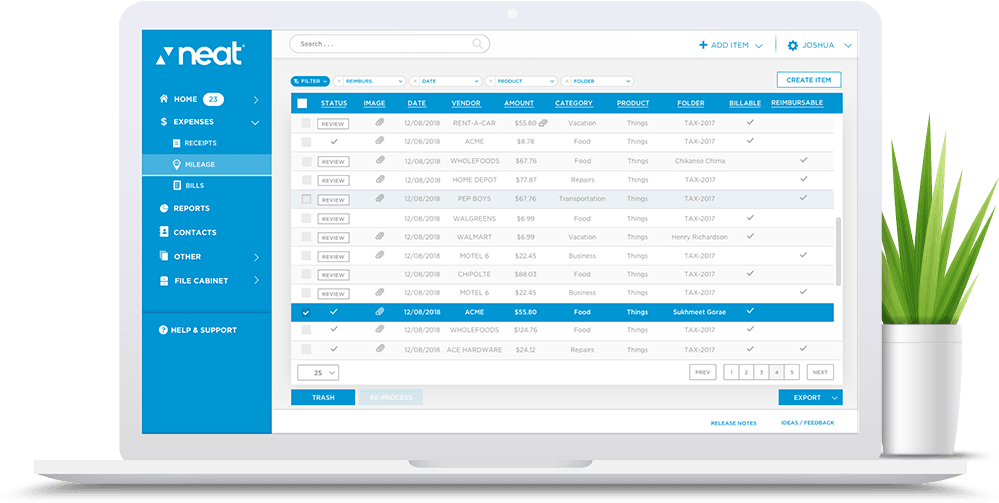The height and width of the screenshot is (503, 999).
Task: Open Receipts in the sidebar
Action: [x=199, y=143]
